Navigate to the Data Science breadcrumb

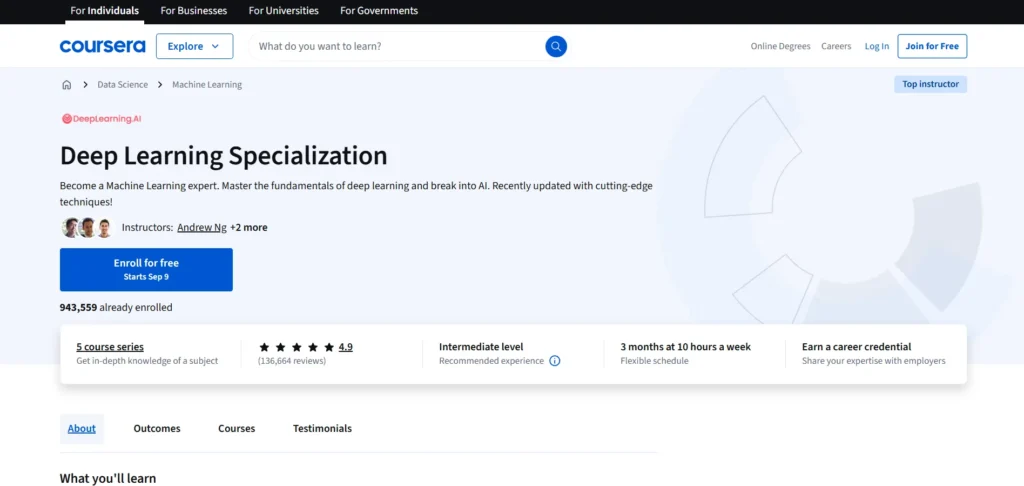[x=122, y=85]
